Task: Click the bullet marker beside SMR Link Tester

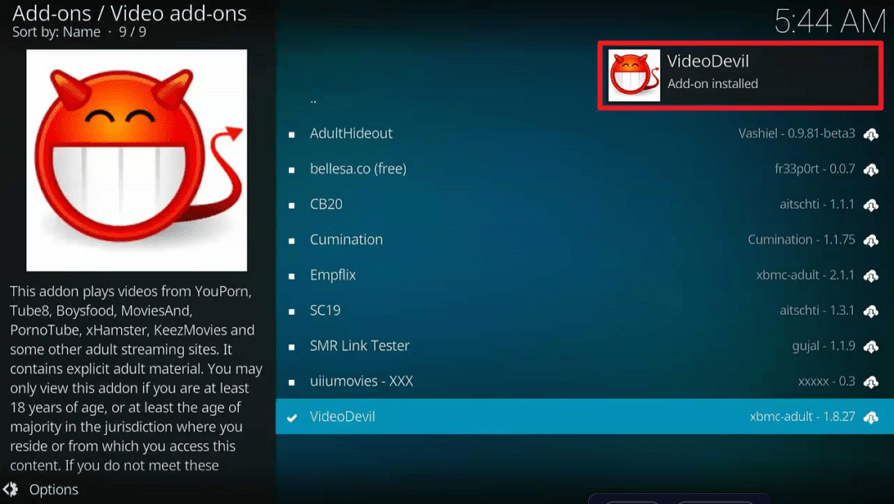Action: point(292,347)
